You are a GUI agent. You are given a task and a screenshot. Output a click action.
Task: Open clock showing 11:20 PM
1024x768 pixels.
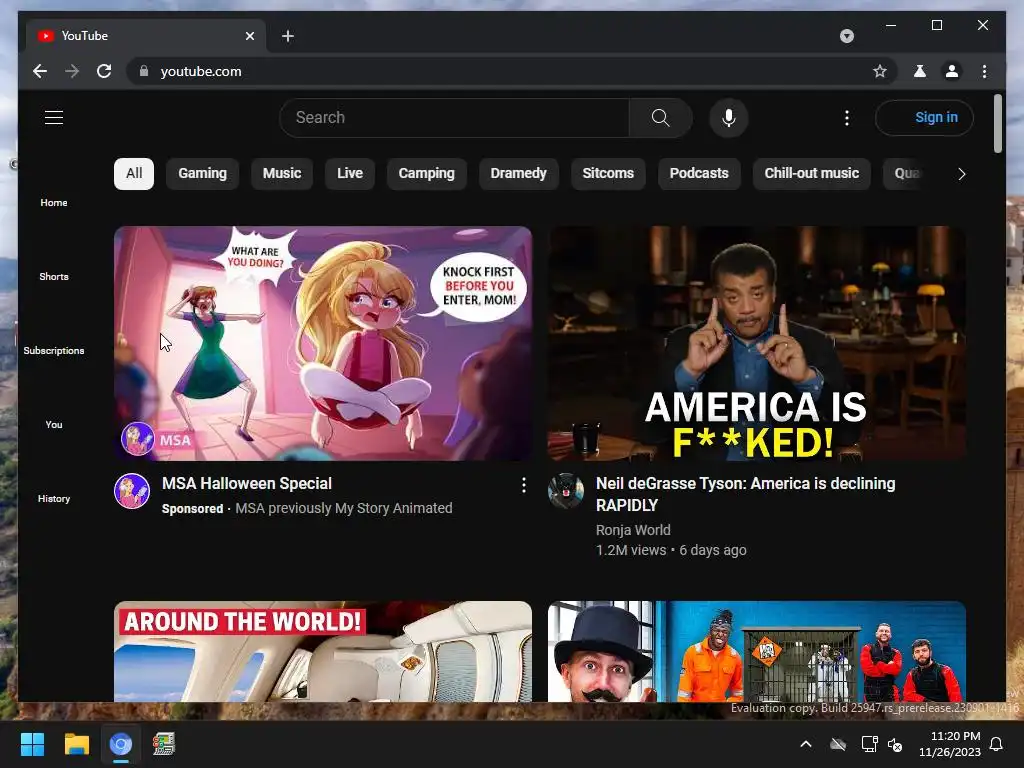(x=950, y=744)
